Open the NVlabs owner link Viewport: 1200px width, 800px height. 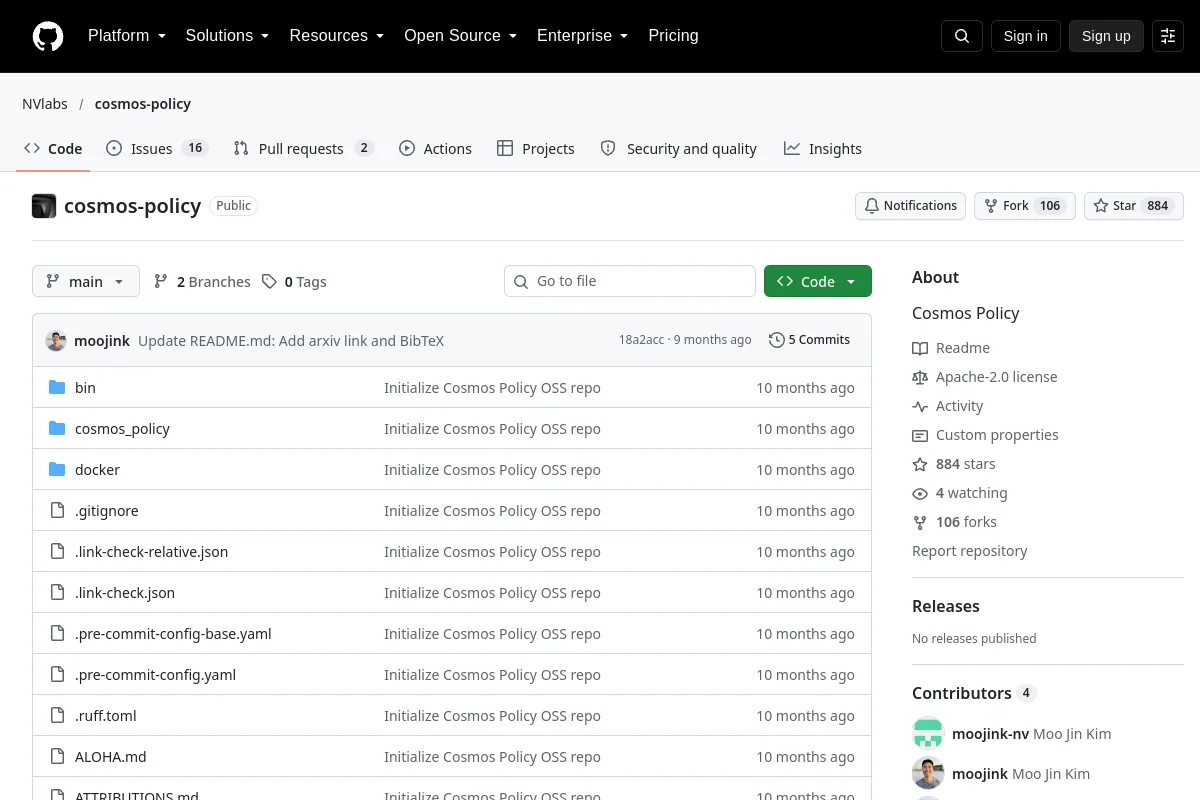tap(45, 104)
